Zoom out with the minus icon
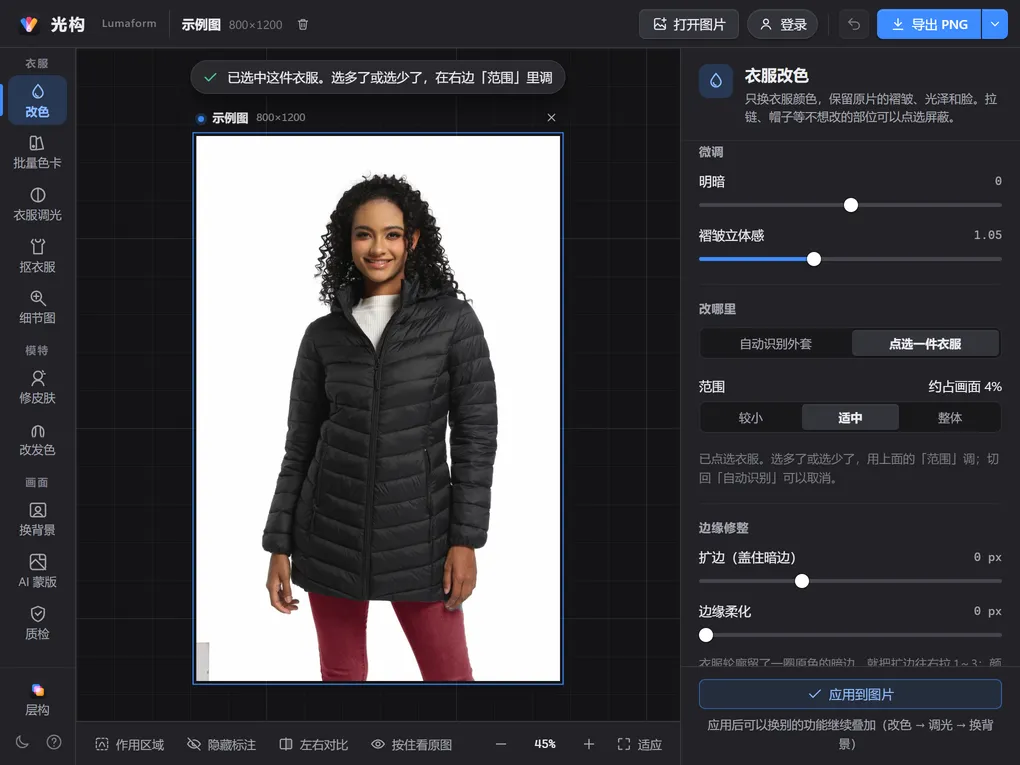1020x765 pixels. click(501, 744)
